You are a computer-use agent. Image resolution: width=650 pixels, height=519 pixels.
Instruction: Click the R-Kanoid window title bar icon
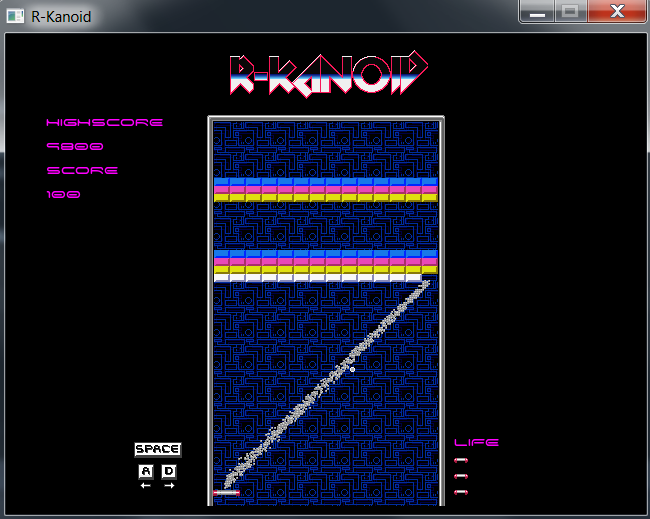15,17
